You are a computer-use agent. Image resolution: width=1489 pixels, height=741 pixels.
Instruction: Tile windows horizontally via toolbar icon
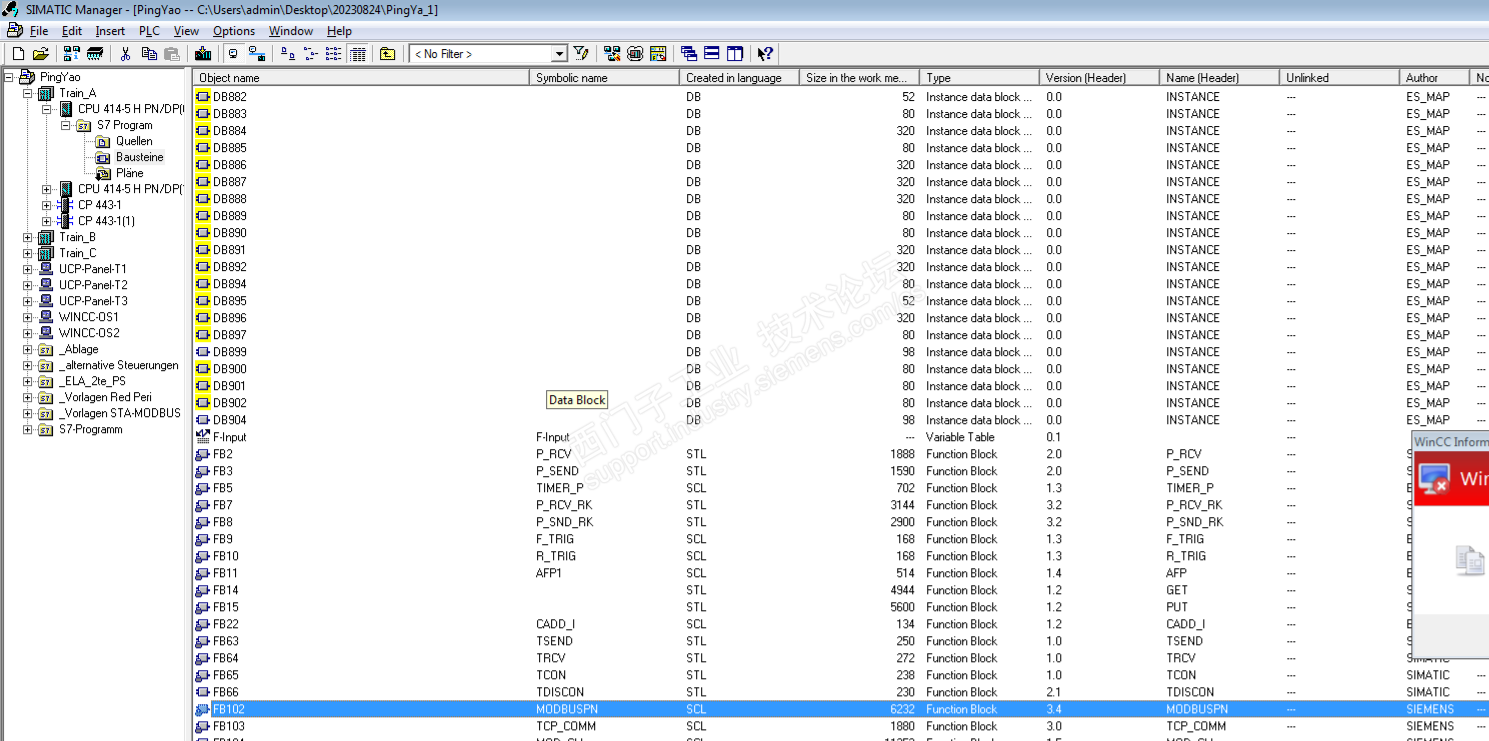click(712, 54)
